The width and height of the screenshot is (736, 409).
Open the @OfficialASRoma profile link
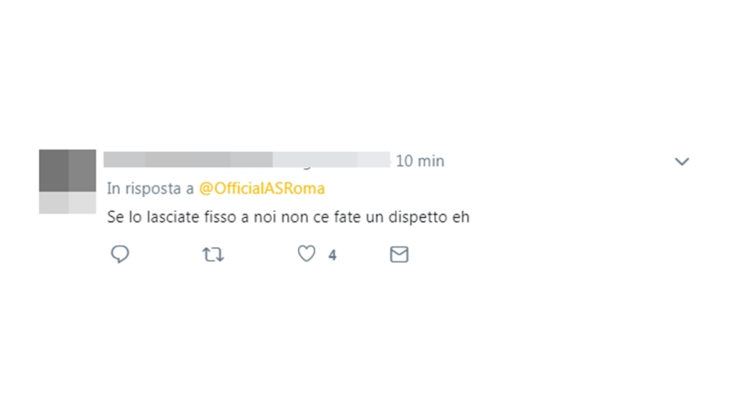click(262, 188)
